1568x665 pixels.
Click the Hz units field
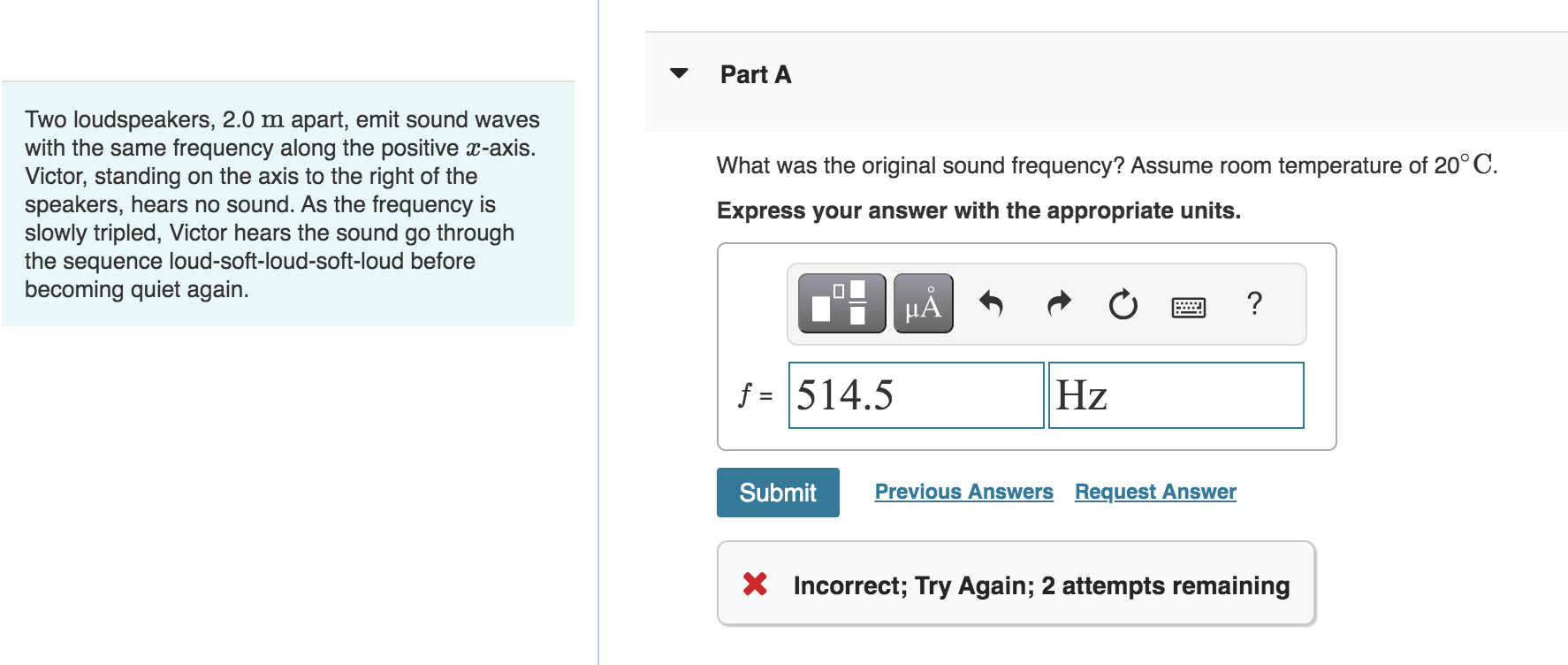click(x=1176, y=395)
